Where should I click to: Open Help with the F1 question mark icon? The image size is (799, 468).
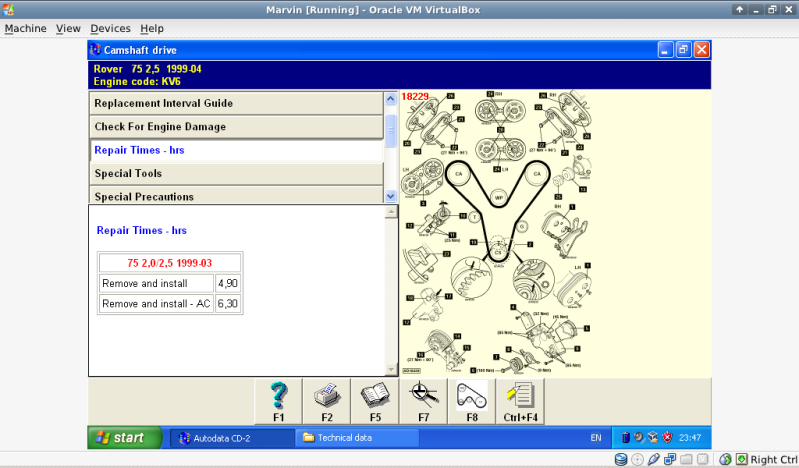[278, 401]
